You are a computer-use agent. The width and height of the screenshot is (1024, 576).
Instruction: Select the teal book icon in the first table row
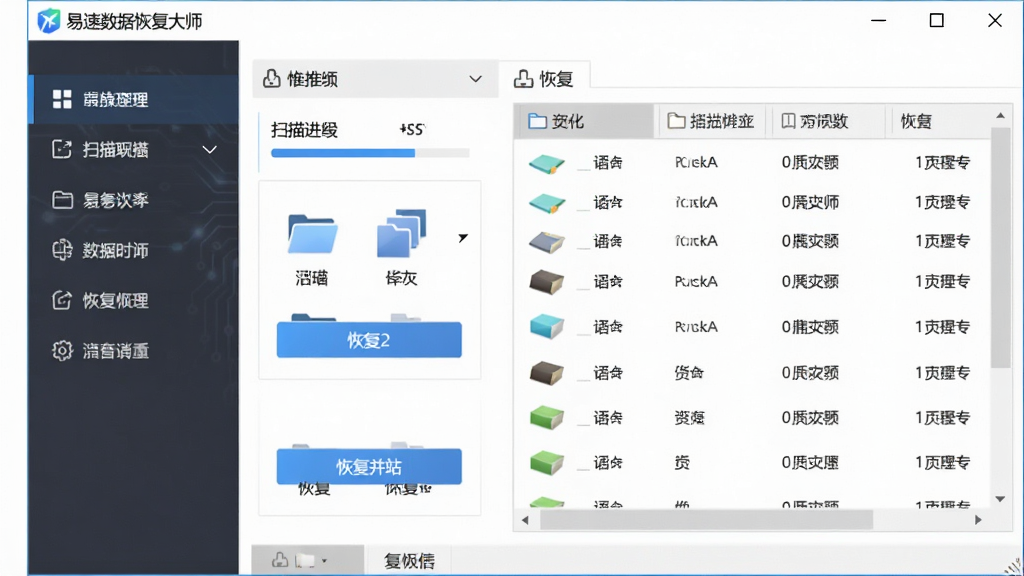pyautogui.click(x=547, y=163)
